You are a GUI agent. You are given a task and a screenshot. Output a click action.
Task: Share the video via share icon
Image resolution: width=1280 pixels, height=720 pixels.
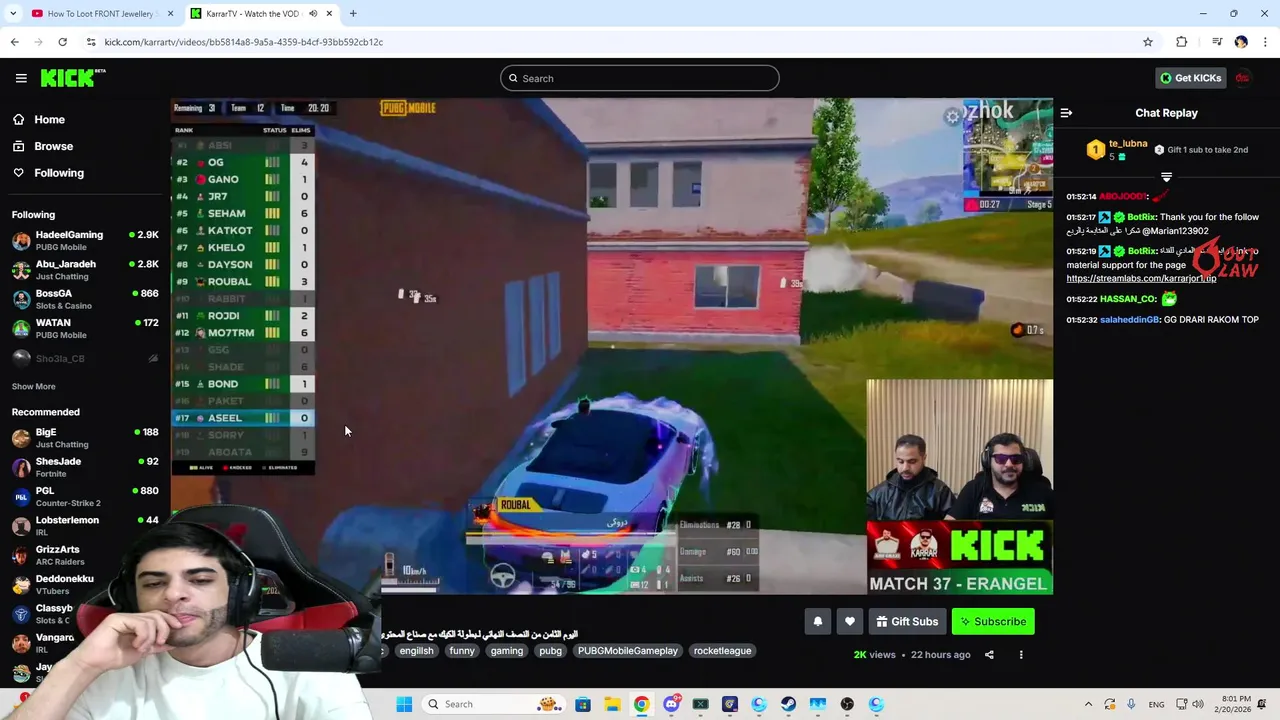tap(989, 655)
